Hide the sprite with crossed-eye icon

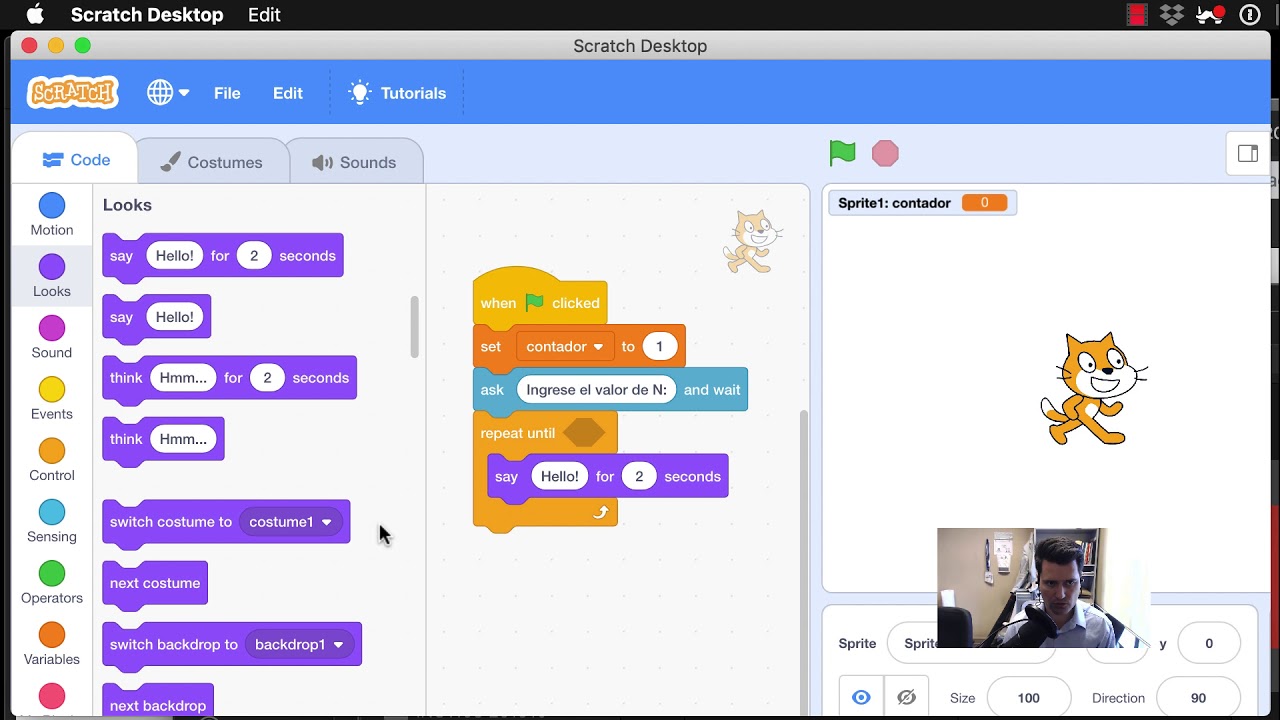pyautogui.click(x=906, y=698)
